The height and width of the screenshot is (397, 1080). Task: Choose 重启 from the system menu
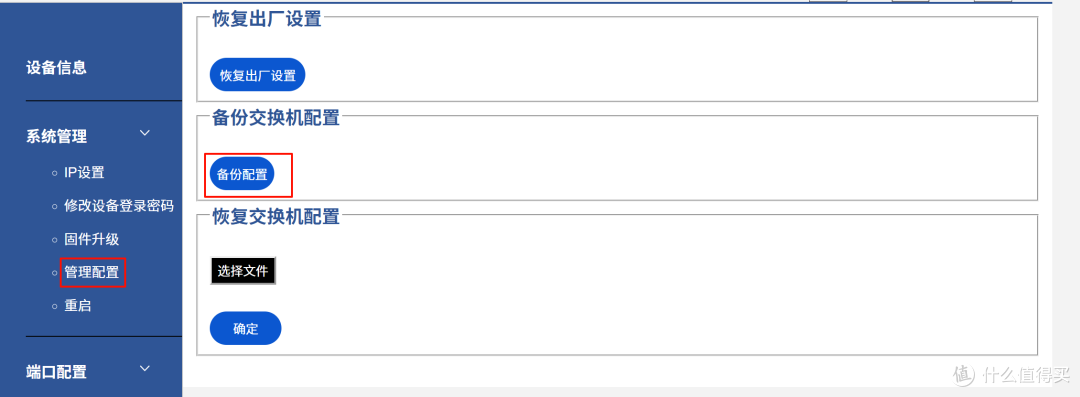[77, 305]
